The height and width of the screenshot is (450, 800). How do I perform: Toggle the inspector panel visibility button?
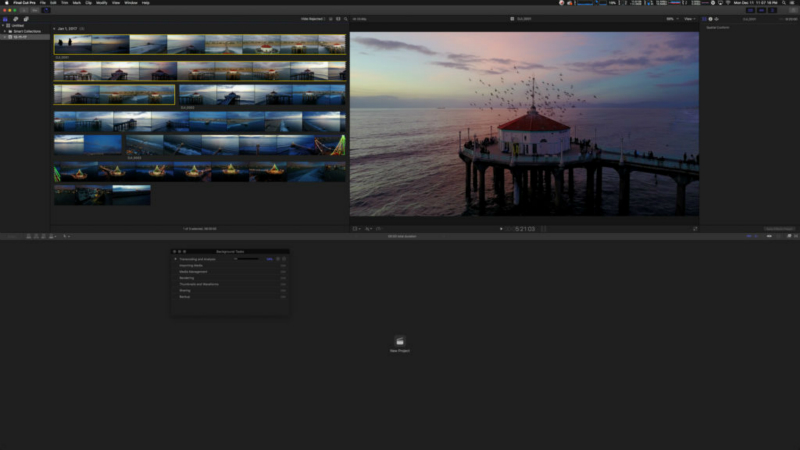coord(773,10)
